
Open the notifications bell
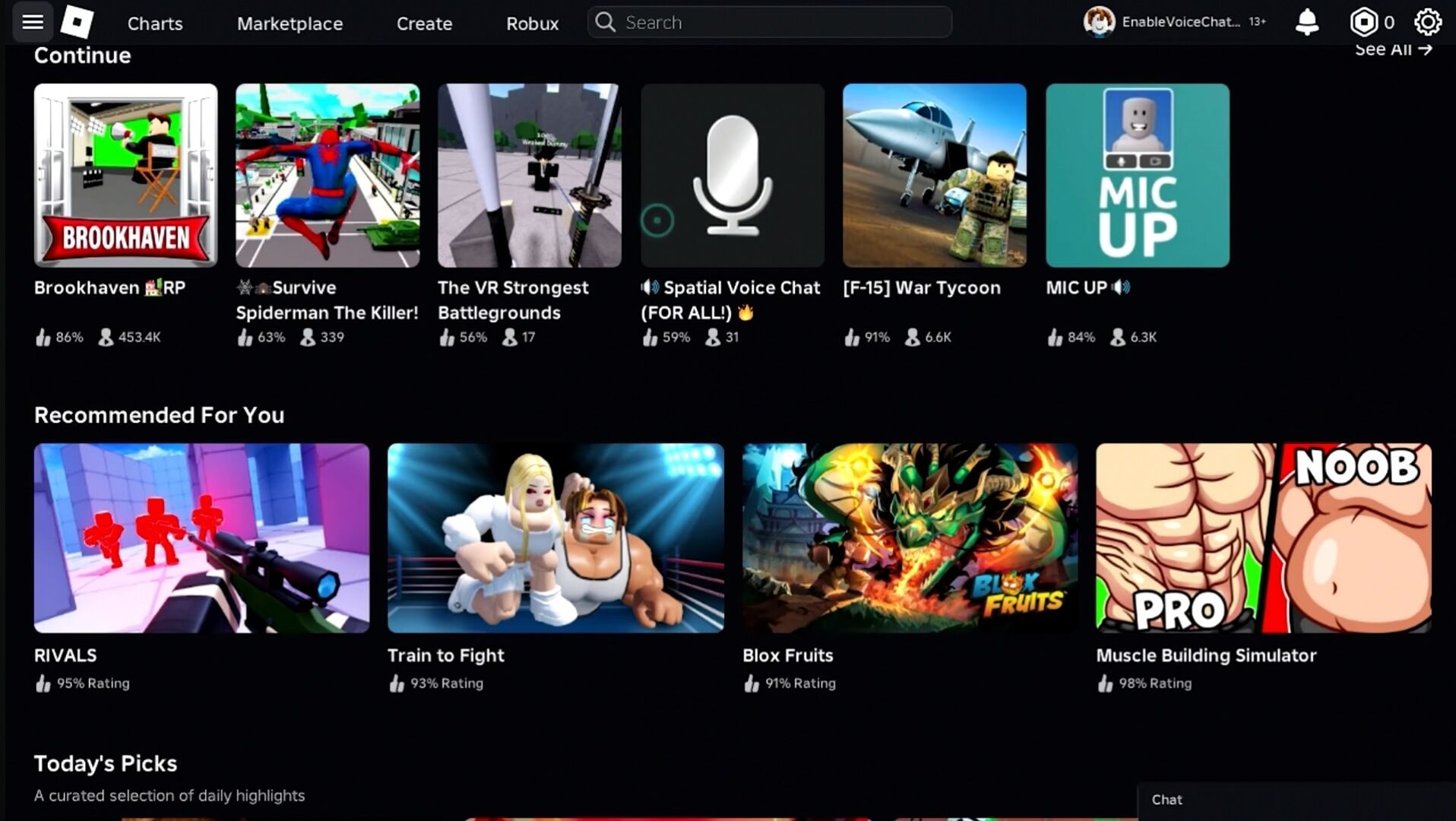click(1307, 22)
